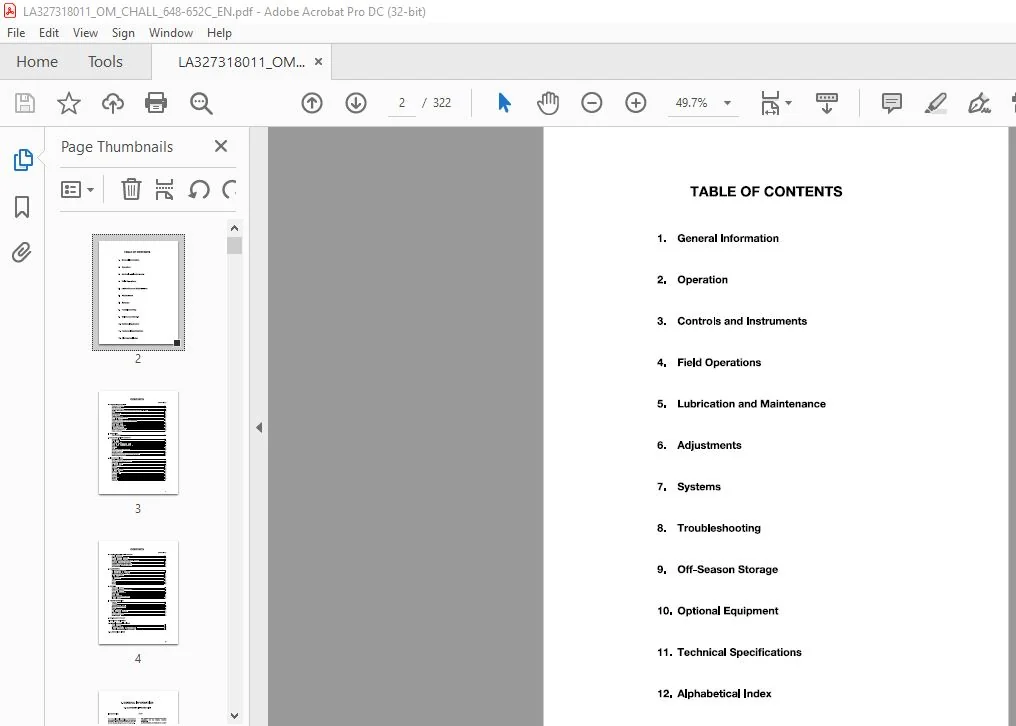Open the Help menu
This screenshot has height=726, width=1016.
[219, 33]
